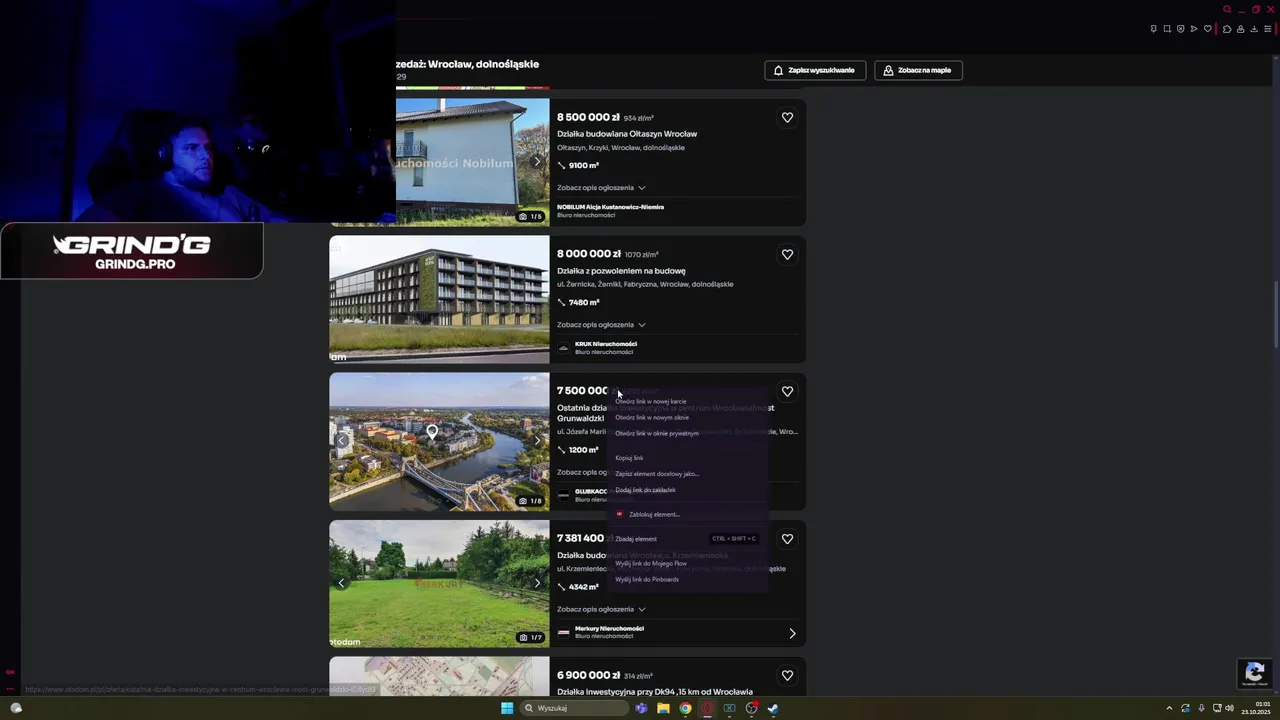Select 'Zapisz element docelowy jako...'
The width and height of the screenshot is (1280, 720).
[x=657, y=474]
